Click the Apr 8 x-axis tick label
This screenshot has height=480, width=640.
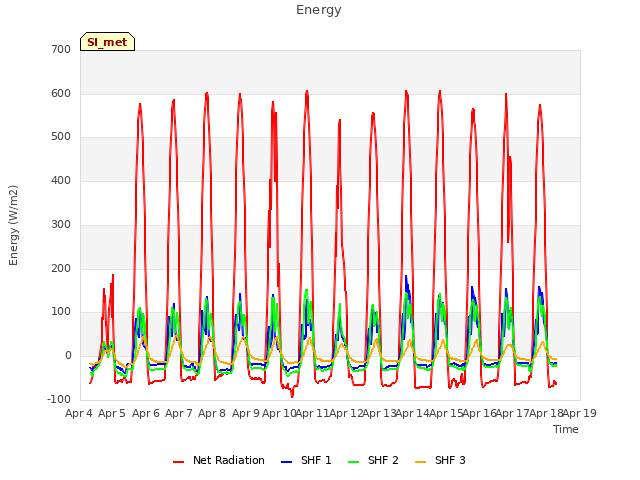click(212, 413)
